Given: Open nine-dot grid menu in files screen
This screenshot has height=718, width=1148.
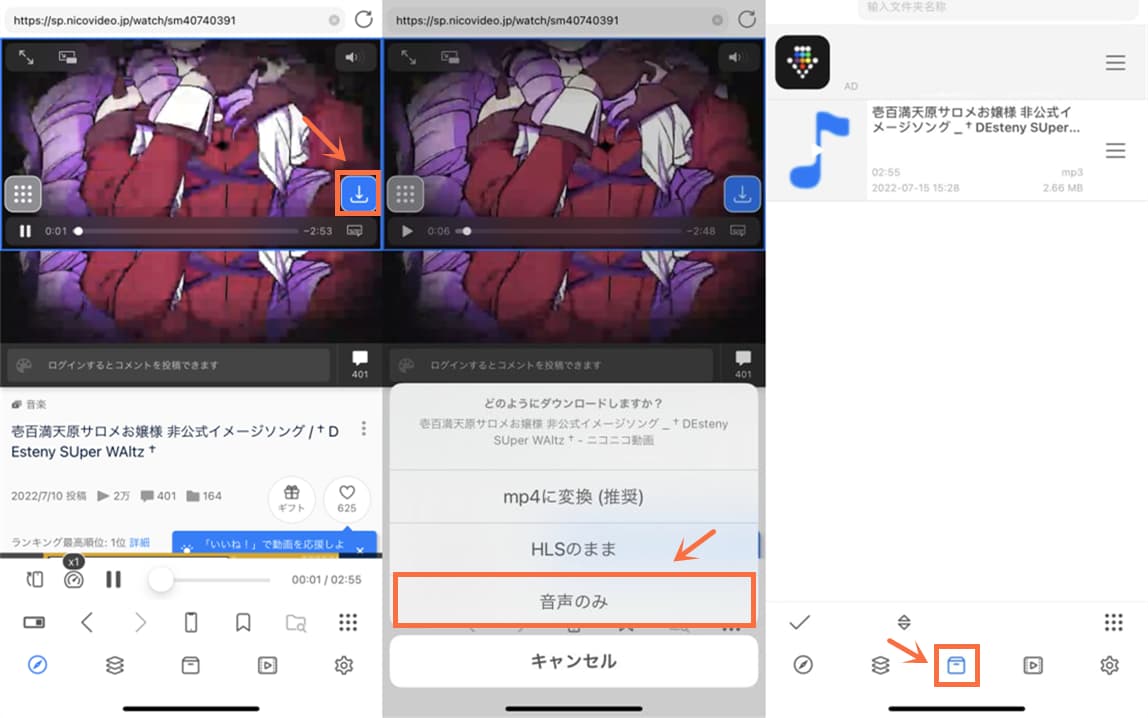Looking at the screenshot, I should tap(1114, 623).
